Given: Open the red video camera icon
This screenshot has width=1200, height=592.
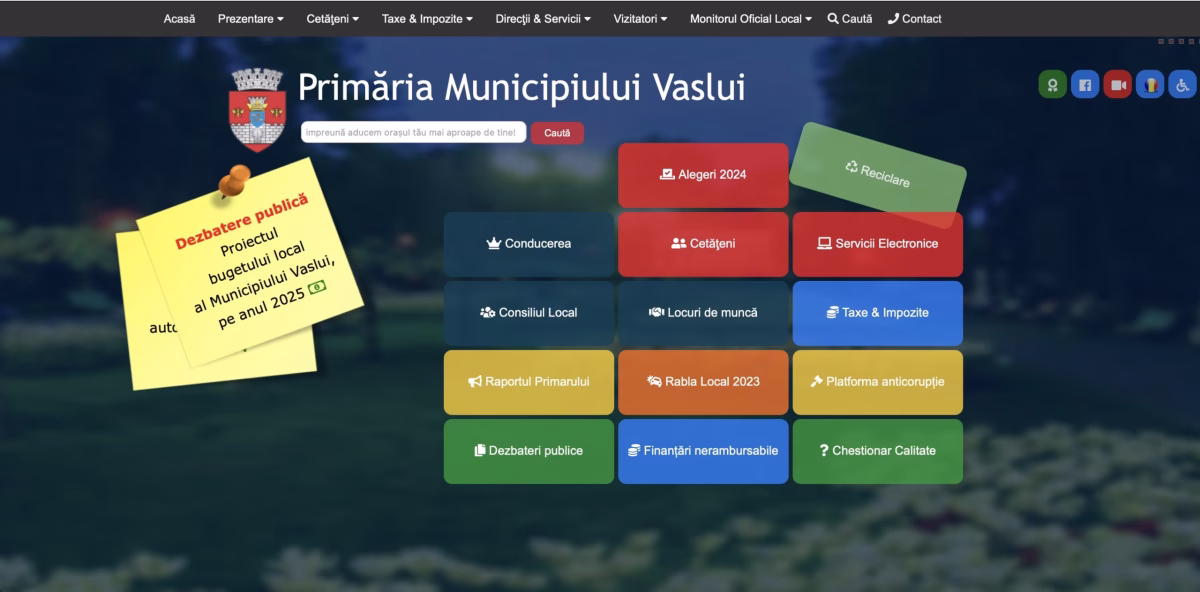Looking at the screenshot, I should pos(1118,85).
